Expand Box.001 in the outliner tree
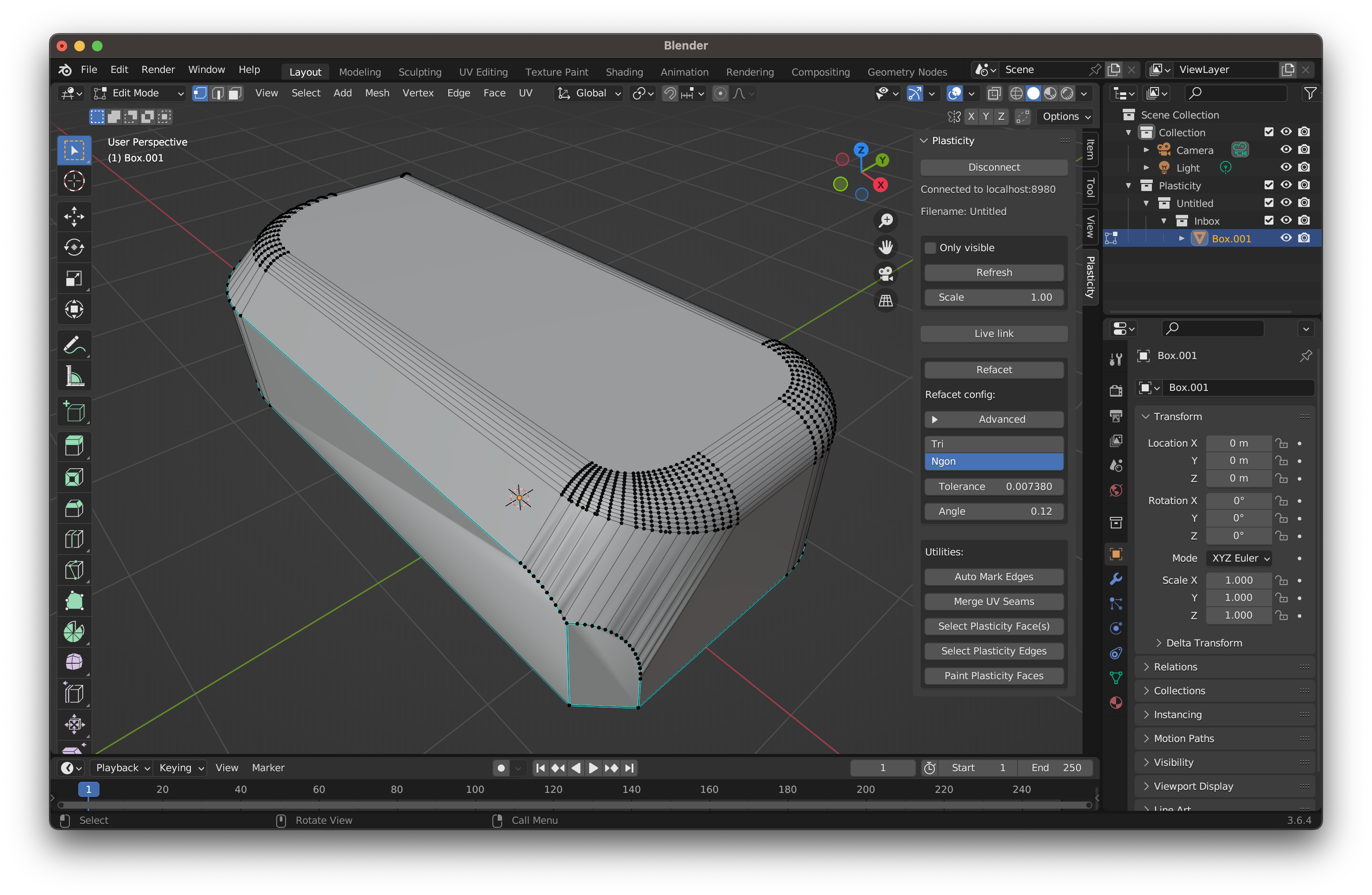The image size is (1372, 895). click(1182, 239)
